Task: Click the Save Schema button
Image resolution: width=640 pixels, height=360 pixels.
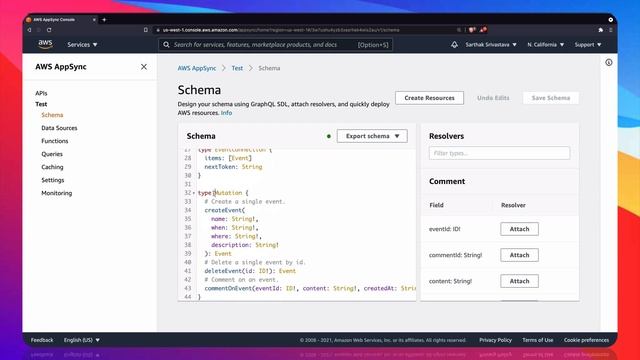Action: pos(551,98)
